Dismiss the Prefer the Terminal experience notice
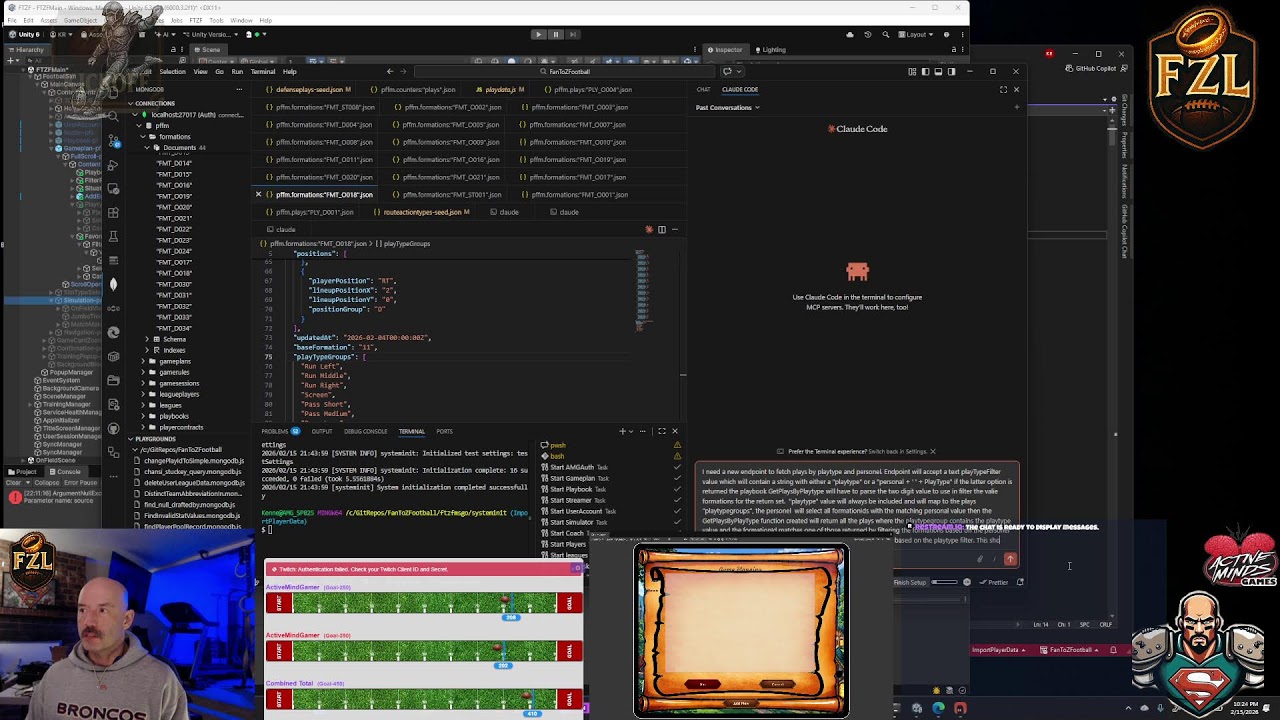The image size is (1280, 720). click(x=933, y=451)
